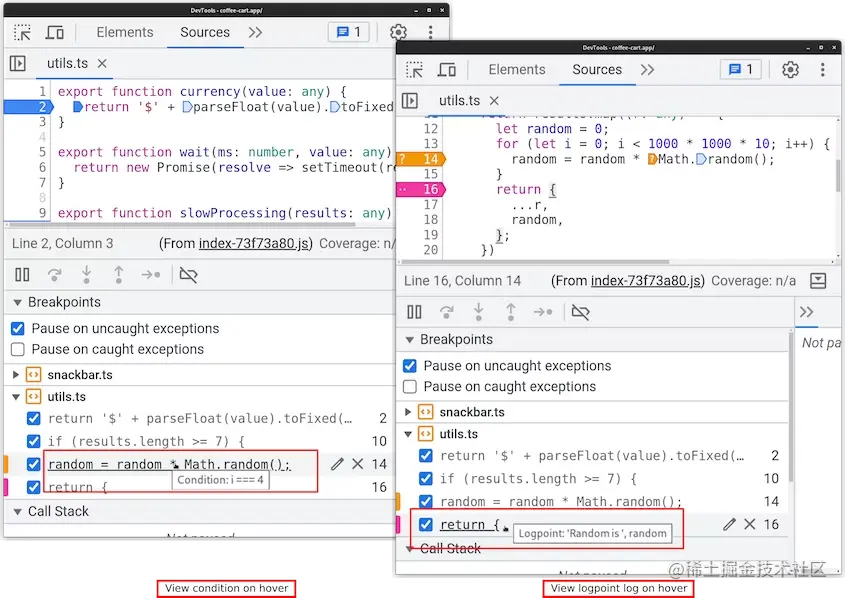Click line 2 breakpoint marker in left editor
Viewport: 845px width, 598px height.
[x=29, y=107]
